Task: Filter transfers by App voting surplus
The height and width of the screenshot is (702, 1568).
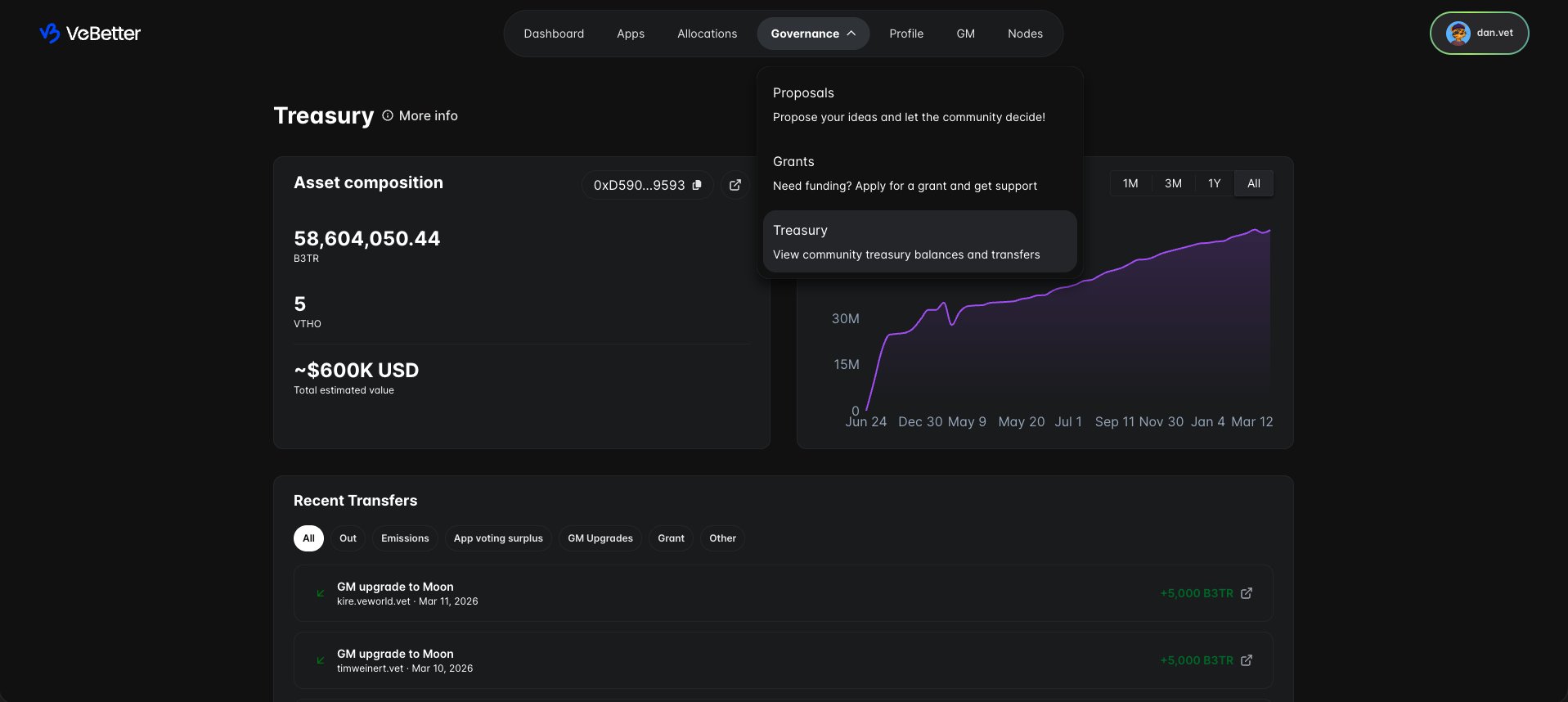Action: tap(498, 538)
